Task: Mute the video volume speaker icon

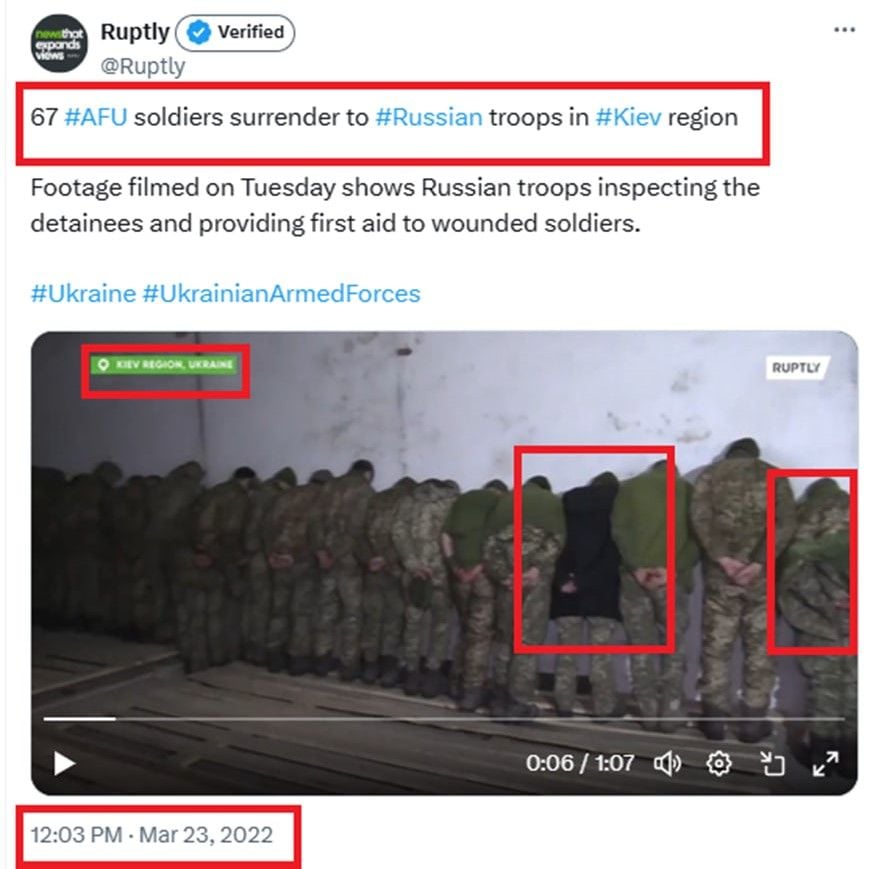Action: [667, 763]
